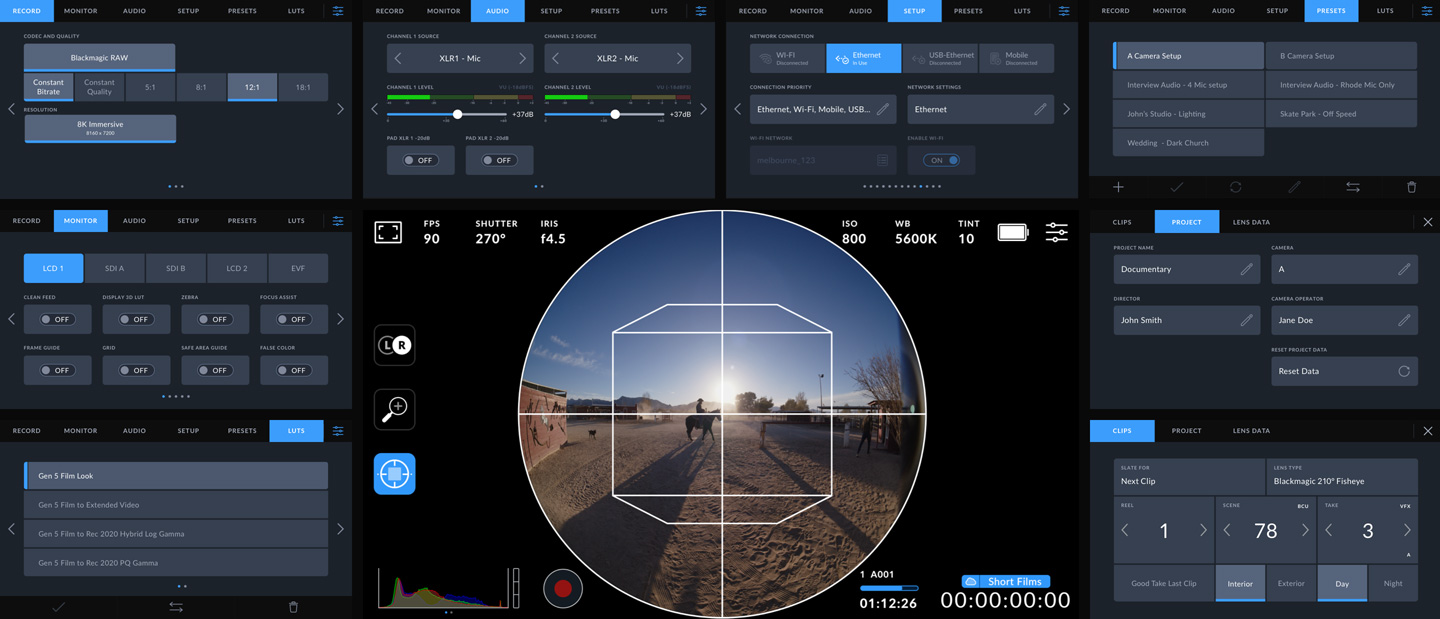Increase the Scene number with right arrow
The width and height of the screenshot is (1440, 619).
(x=1305, y=531)
